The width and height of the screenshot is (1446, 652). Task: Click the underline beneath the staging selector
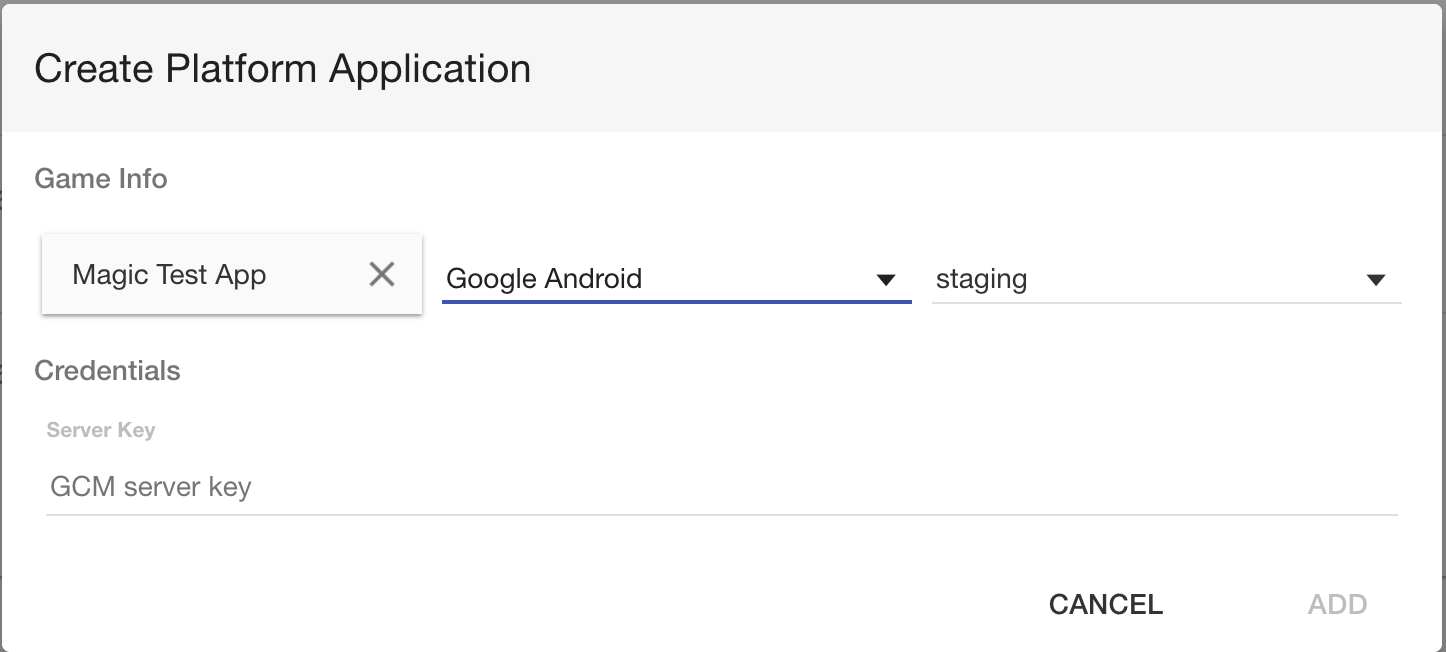pos(1166,302)
